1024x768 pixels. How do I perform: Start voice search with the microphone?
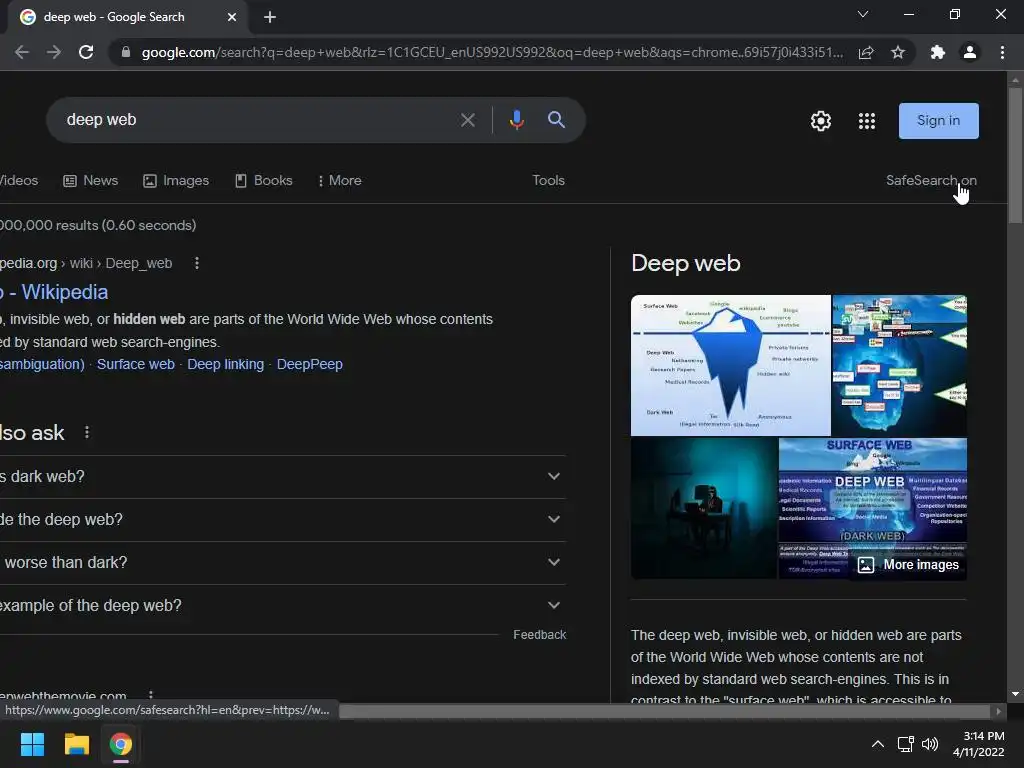click(x=517, y=120)
